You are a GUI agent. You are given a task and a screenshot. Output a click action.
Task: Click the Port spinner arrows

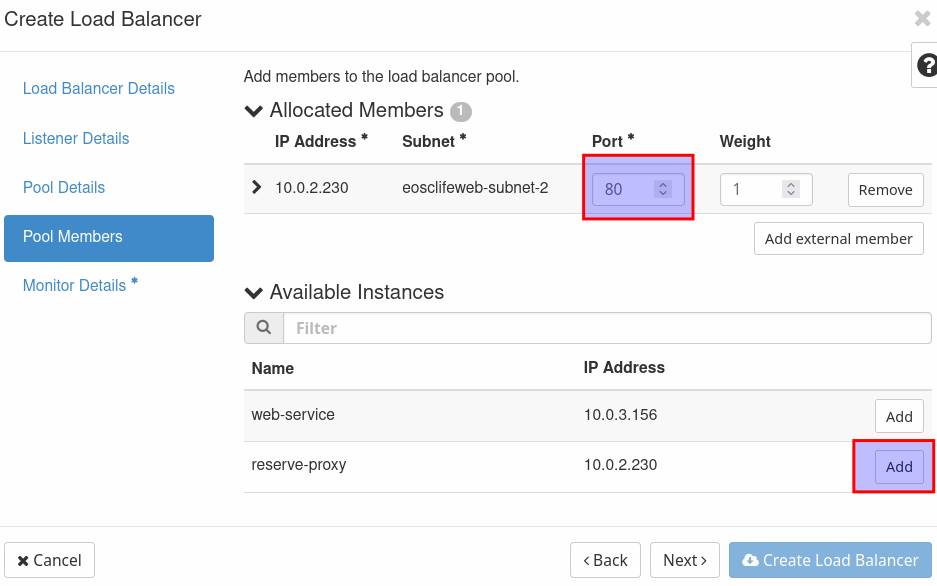(x=662, y=189)
